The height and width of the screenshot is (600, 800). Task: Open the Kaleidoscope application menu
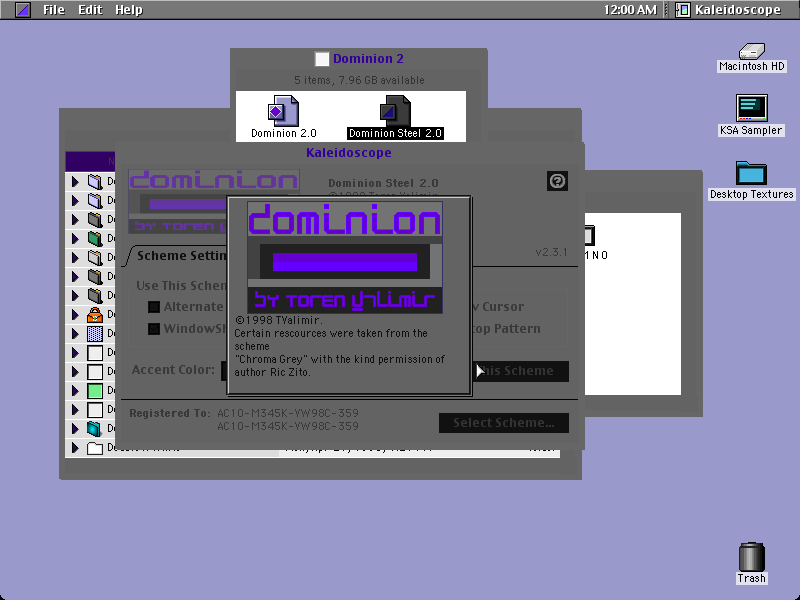click(728, 10)
